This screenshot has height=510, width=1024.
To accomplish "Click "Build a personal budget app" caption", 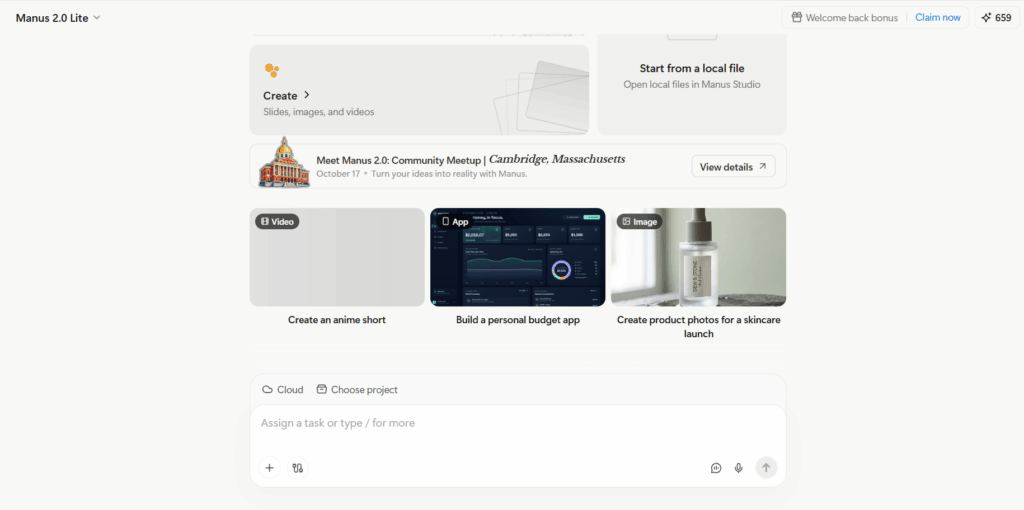I will pyautogui.click(x=518, y=320).
